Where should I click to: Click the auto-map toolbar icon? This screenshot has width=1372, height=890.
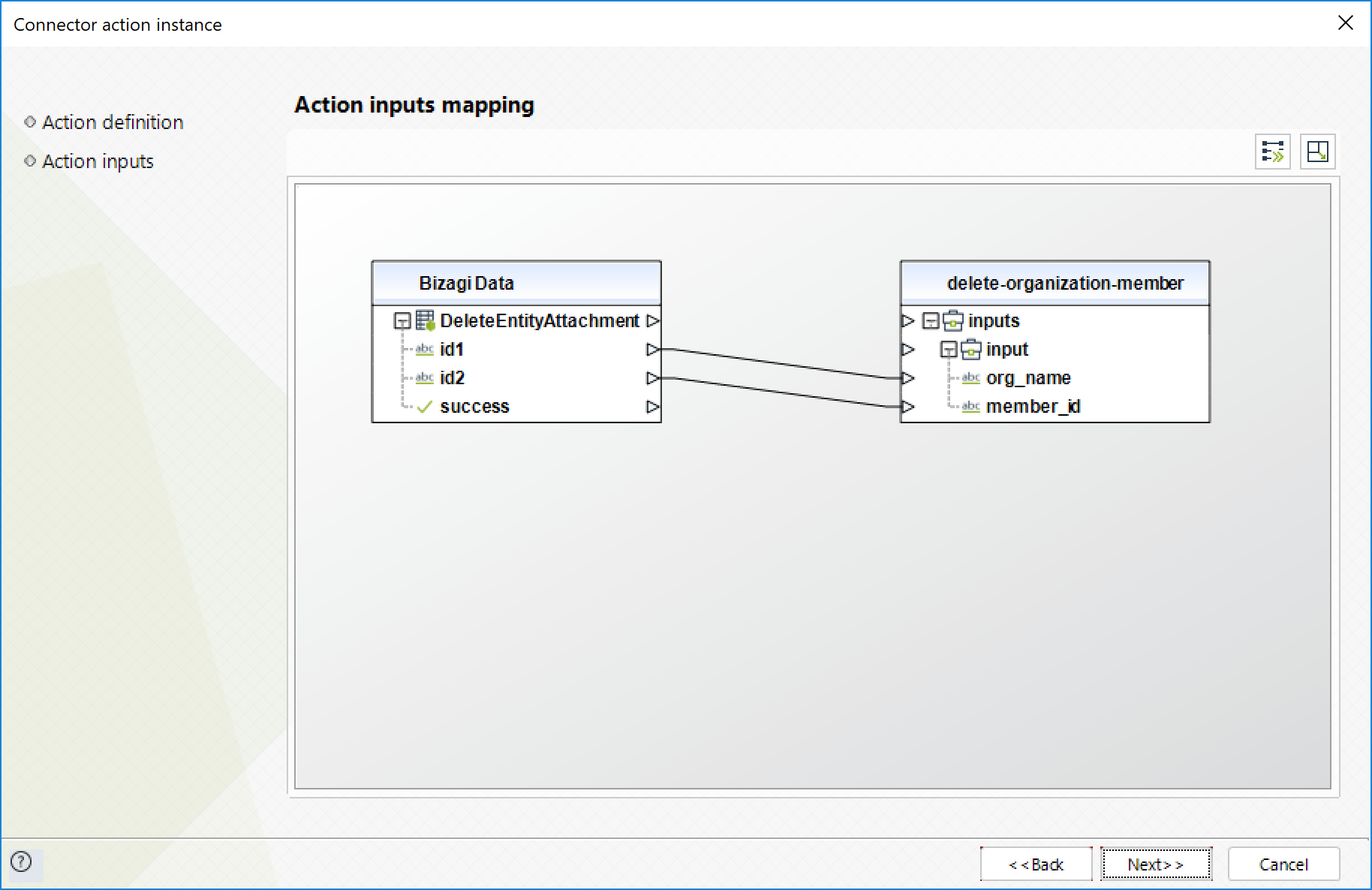coord(1273,152)
